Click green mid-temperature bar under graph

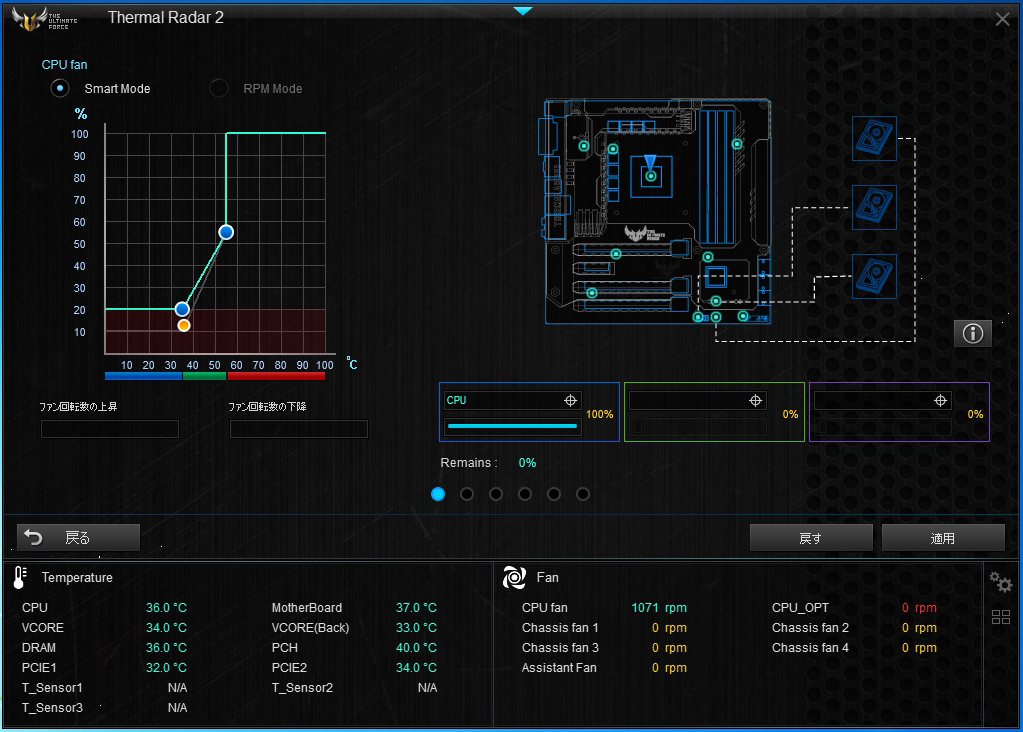click(x=204, y=376)
